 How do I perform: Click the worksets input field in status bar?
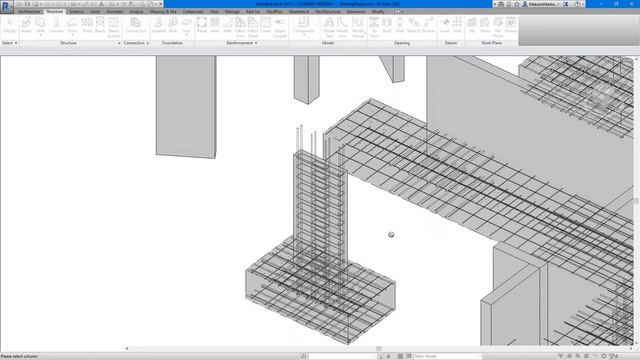(x=342, y=356)
